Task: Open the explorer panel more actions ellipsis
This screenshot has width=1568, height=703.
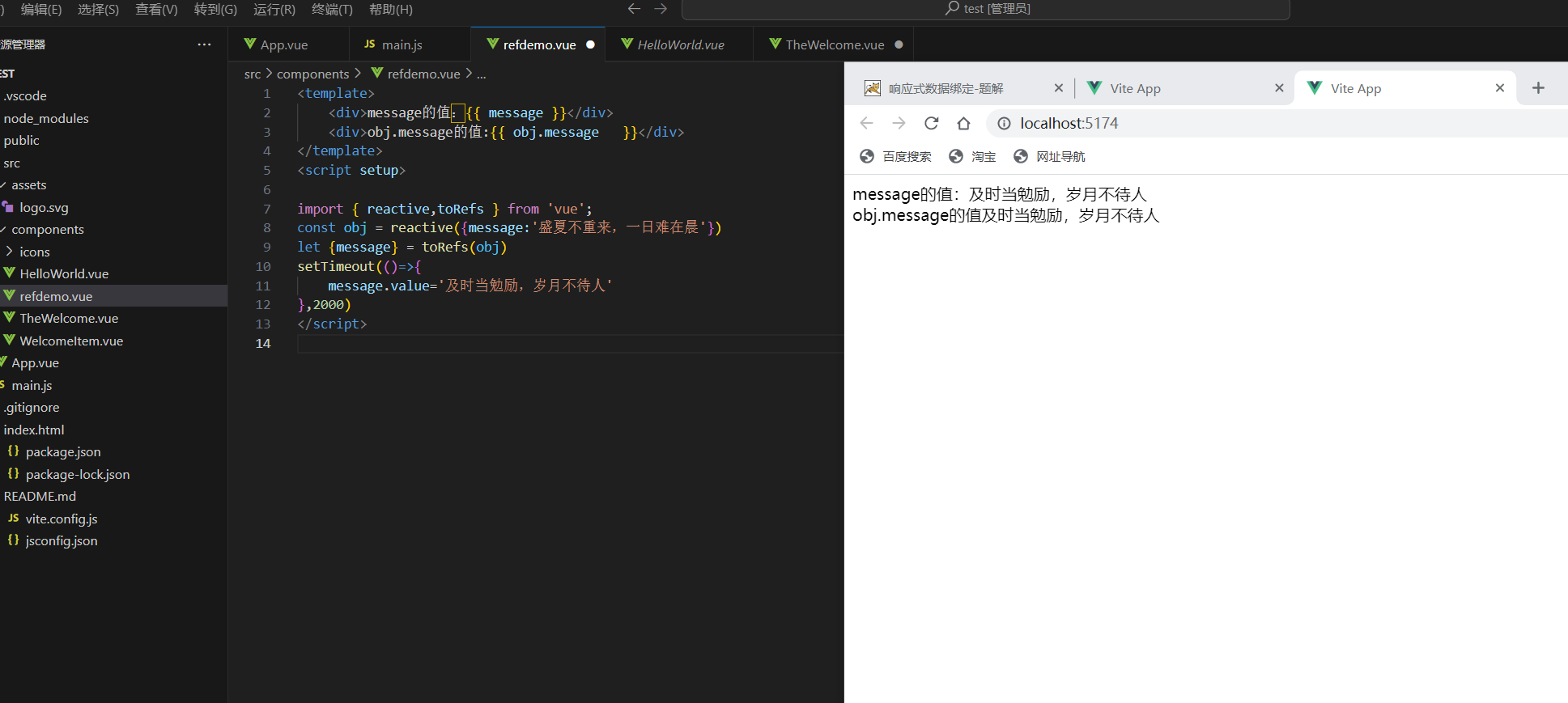Action: tap(204, 44)
